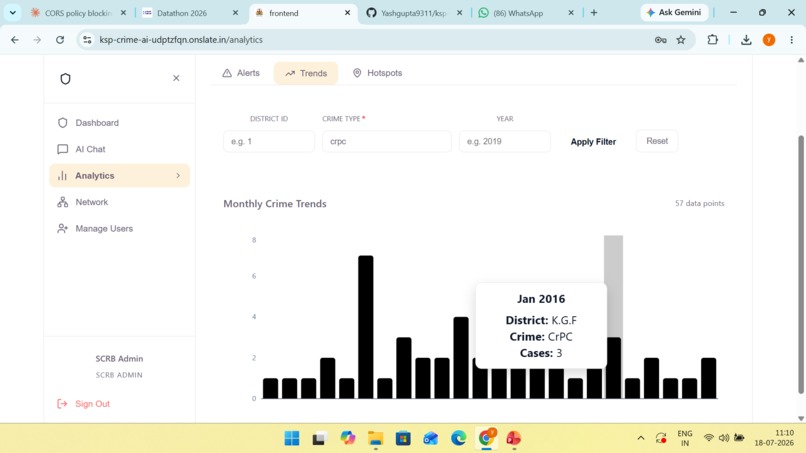Open Manage Users in the sidebar
Viewport: 806px width, 453px height.
tap(104, 228)
